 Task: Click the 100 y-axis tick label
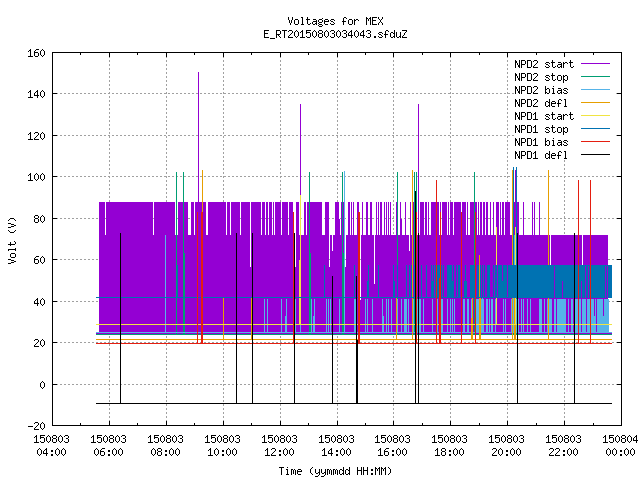(x=36, y=177)
